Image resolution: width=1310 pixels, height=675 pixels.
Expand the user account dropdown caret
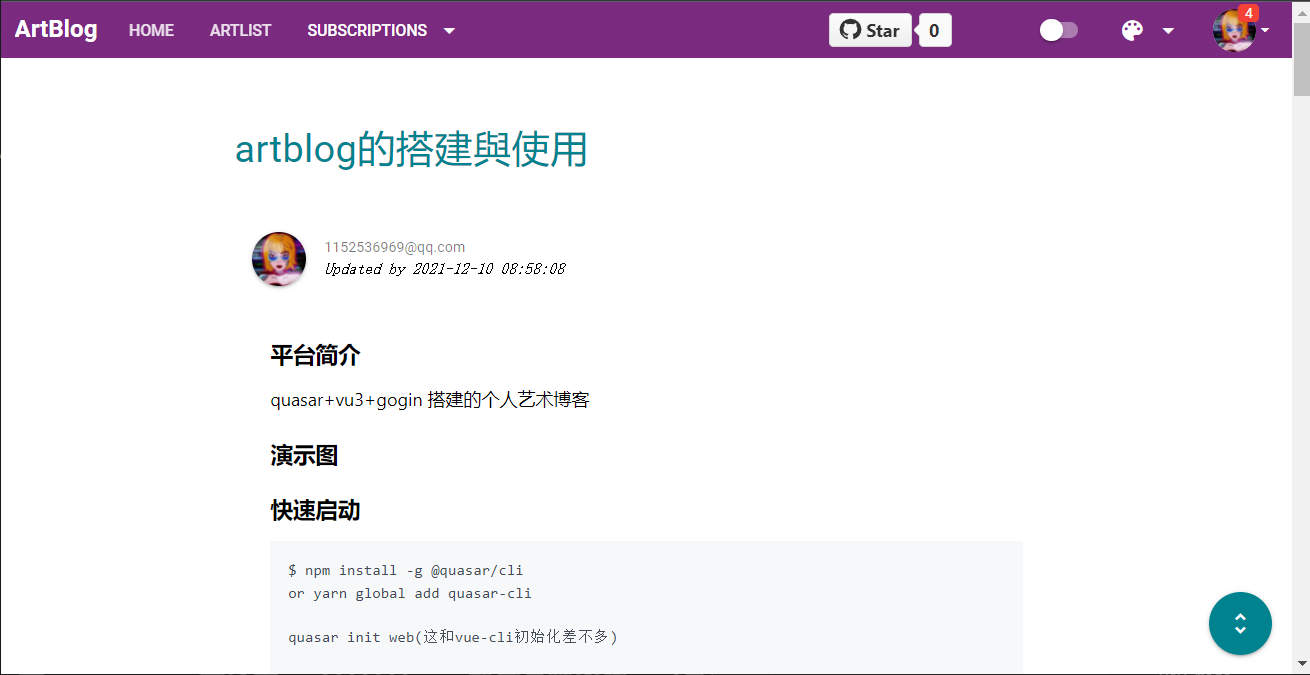click(1265, 30)
